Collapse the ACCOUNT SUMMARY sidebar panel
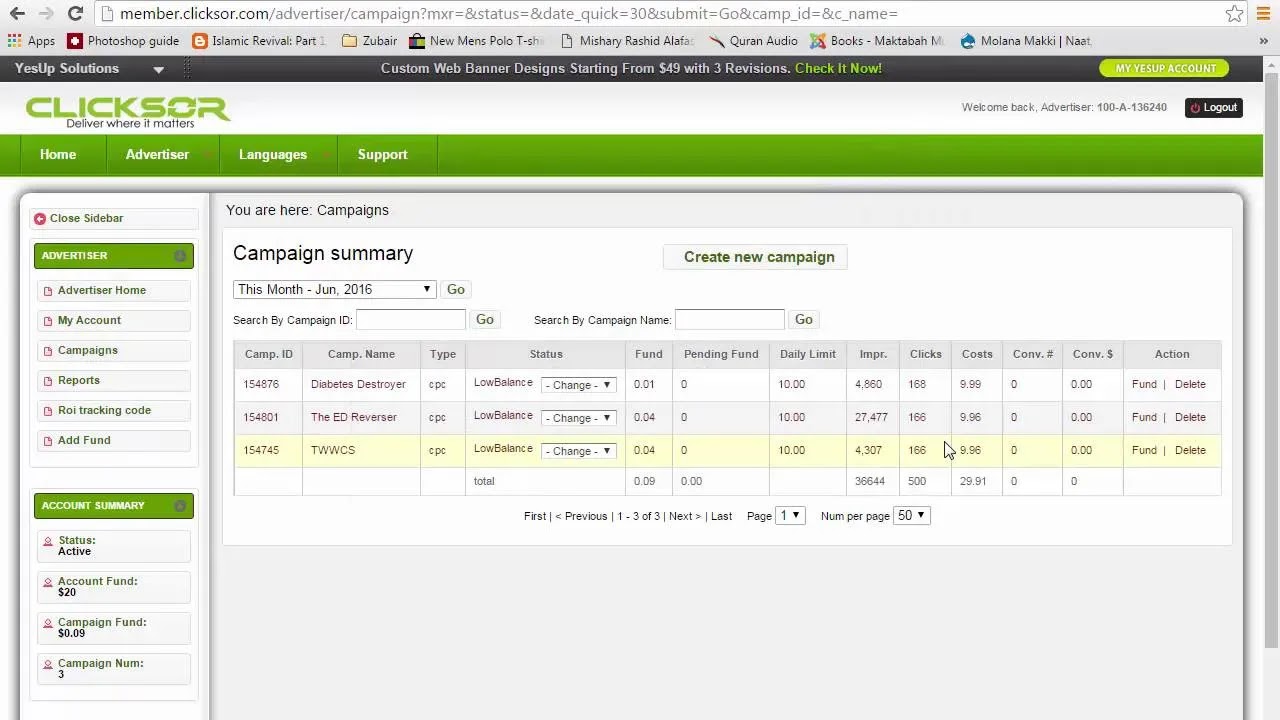The width and height of the screenshot is (1280, 720). tap(180, 506)
